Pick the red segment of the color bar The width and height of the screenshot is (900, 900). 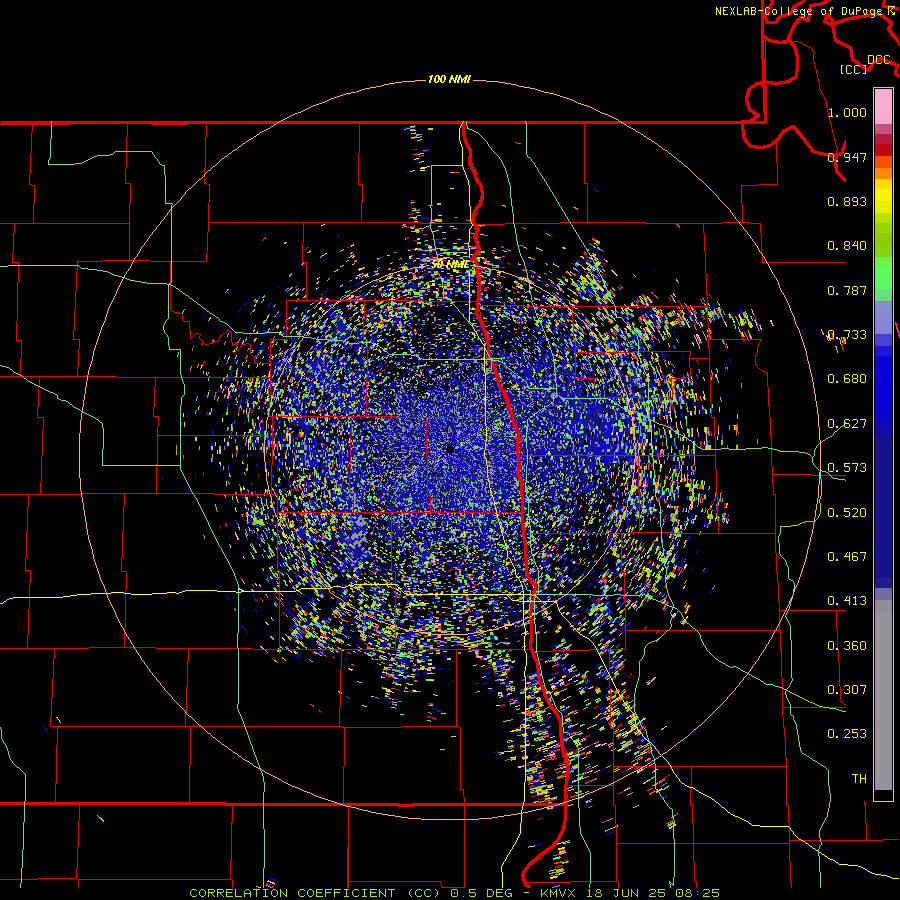883,149
